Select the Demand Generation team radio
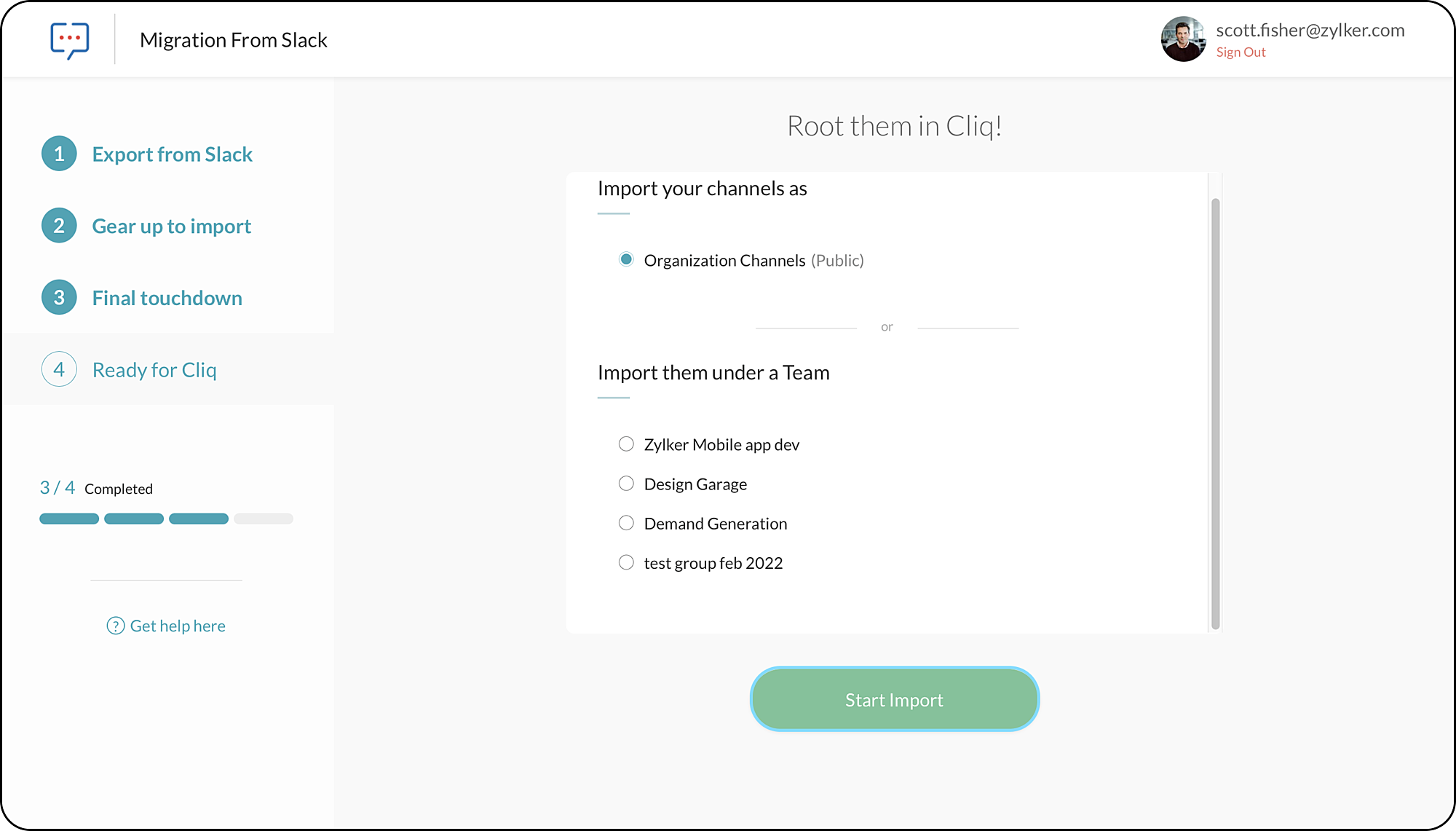Image resolution: width=1456 pixels, height=831 pixels. click(x=626, y=523)
